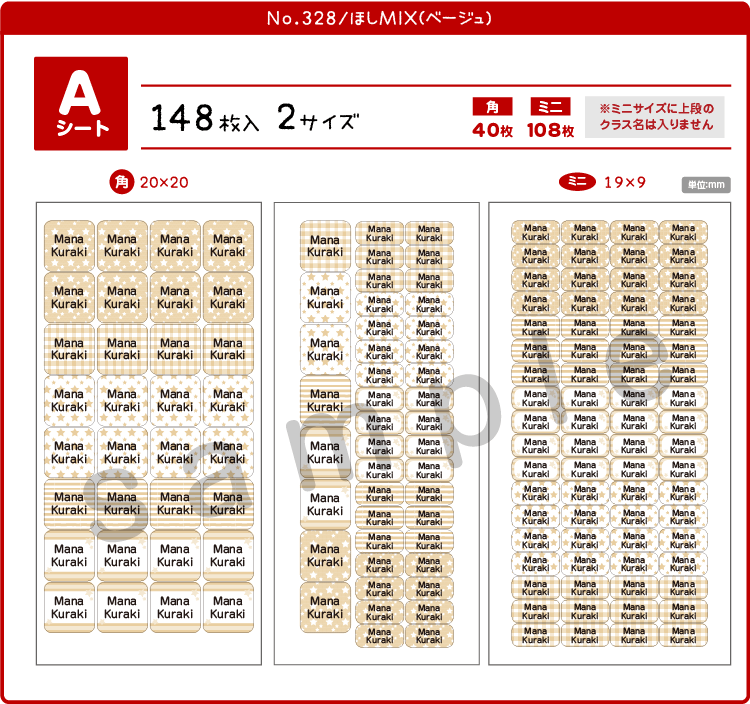Select the 108枚 count
The image size is (750, 704).
tap(550, 130)
